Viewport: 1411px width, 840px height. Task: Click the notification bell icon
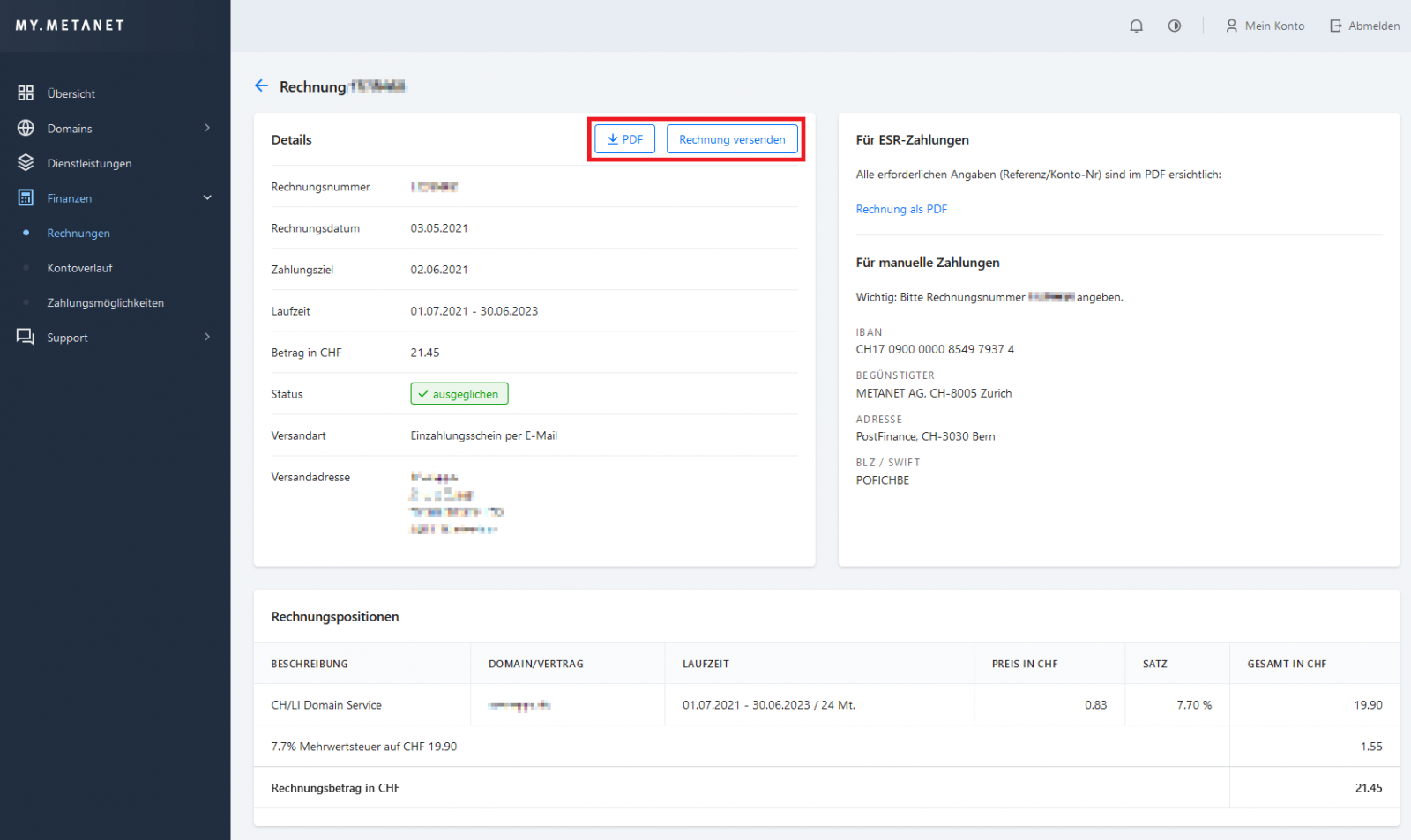pyautogui.click(x=1136, y=26)
